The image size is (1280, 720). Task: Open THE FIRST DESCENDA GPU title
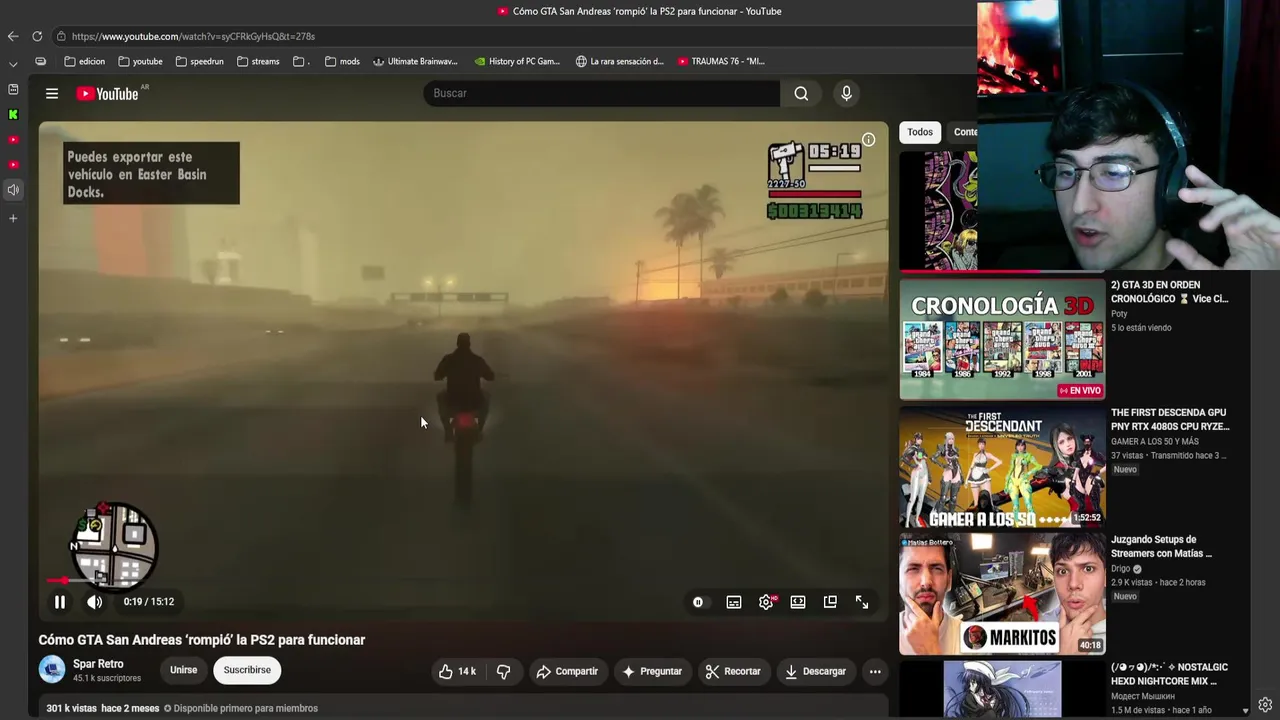pyautogui.click(x=1170, y=419)
